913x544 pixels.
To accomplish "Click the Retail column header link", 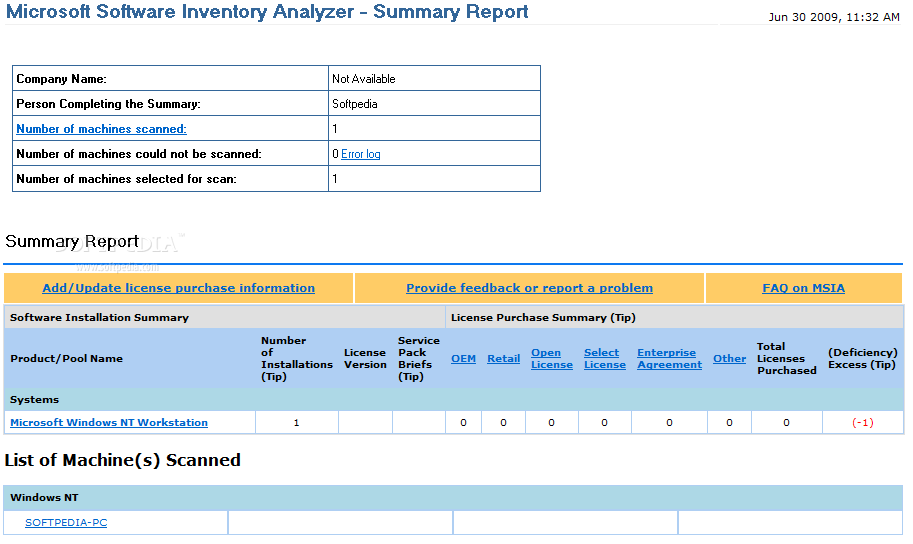I will [x=504, y=358].
